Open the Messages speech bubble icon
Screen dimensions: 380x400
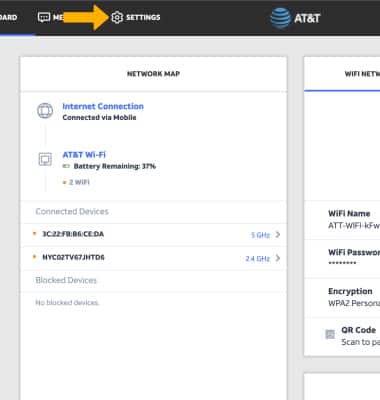44,17
